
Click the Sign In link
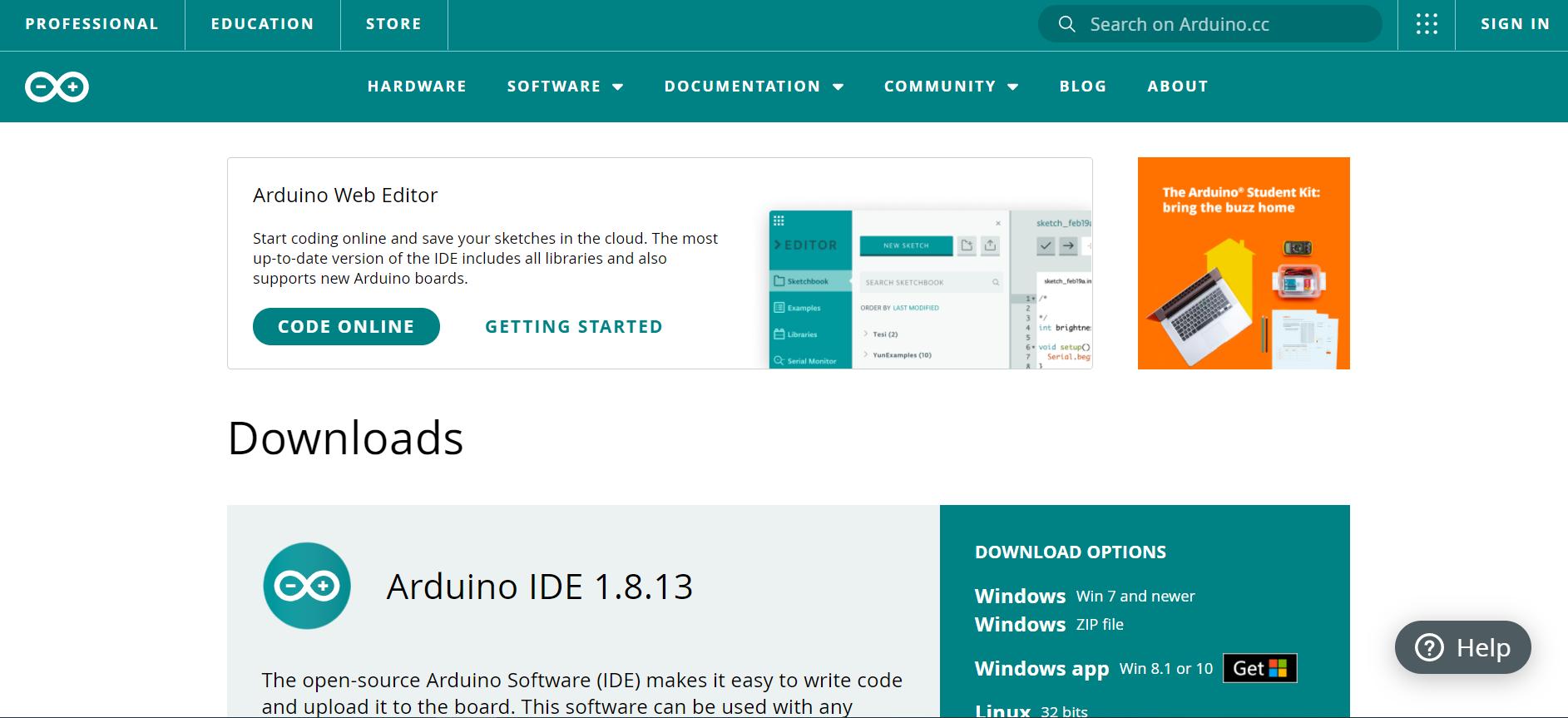(1516, 24)
